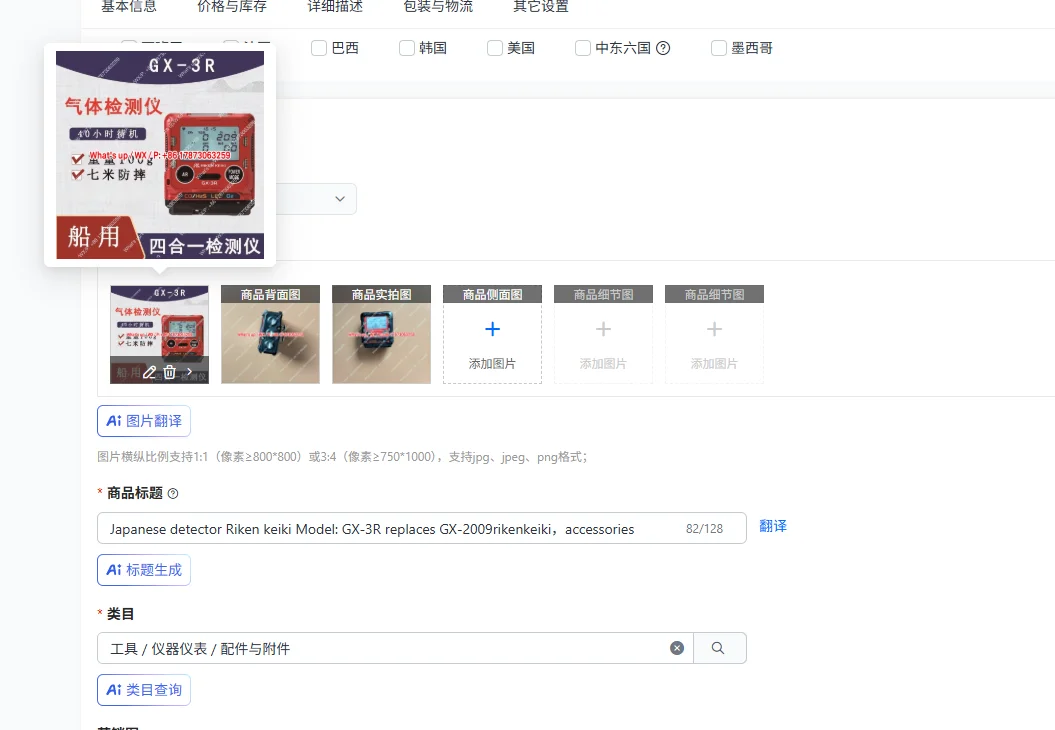Tick the 韩国 checkbox
The width and height of the screenshot is (1055, 730).
tap(406, 48)
